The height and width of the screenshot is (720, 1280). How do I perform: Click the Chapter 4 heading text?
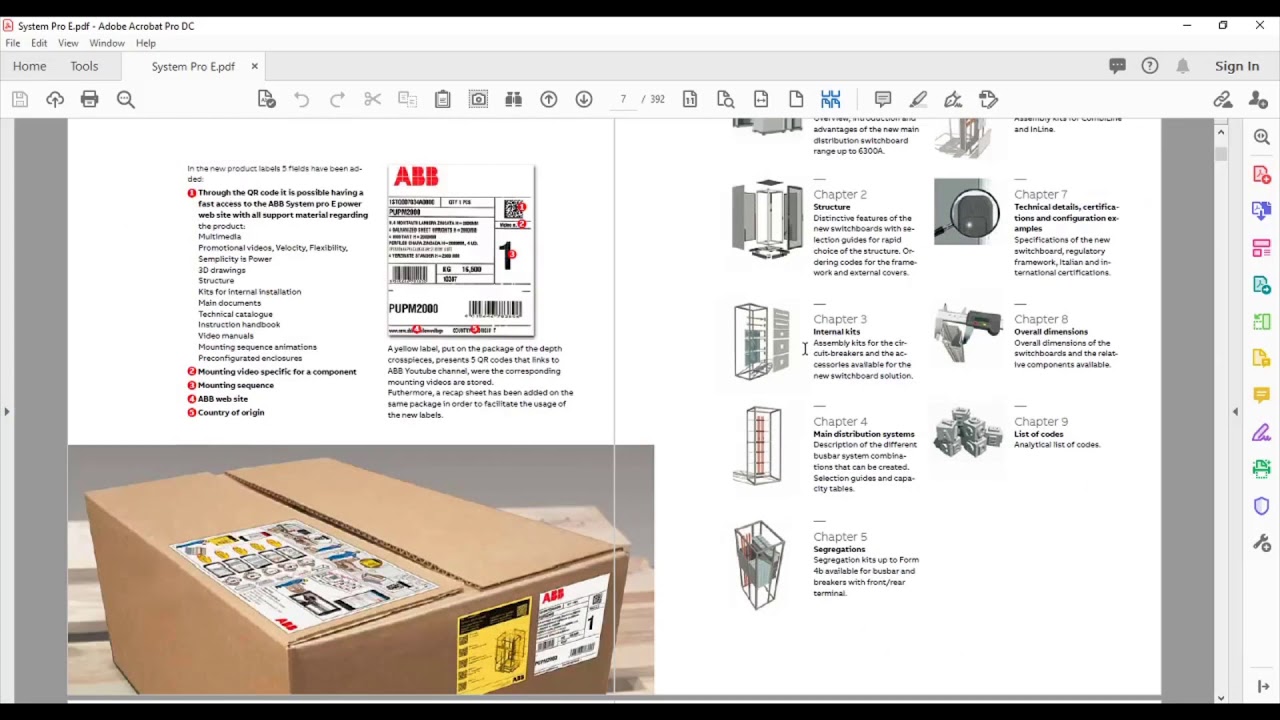click(840, 422)
